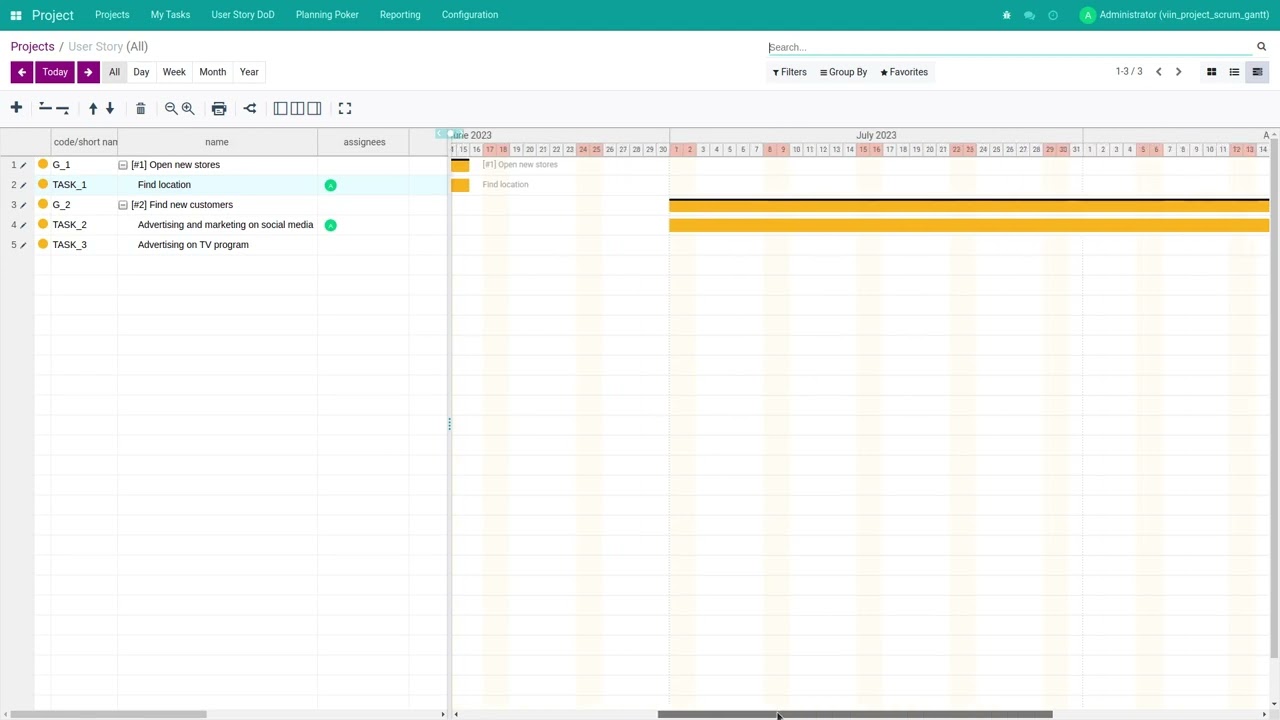Screen dimensions: 1280x720
Task: Edit row 5 with pencil icon
Action: [x=23, y=245]
